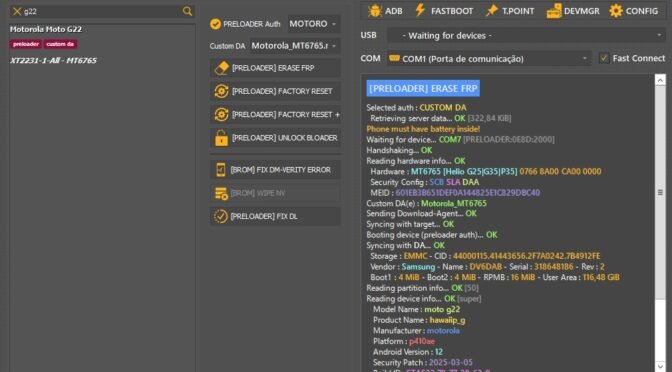The height and width of the screenshot is (372, 672).
Task: Click the search magnifier icon
Action: pyautogui.click(x=187, y=11)
